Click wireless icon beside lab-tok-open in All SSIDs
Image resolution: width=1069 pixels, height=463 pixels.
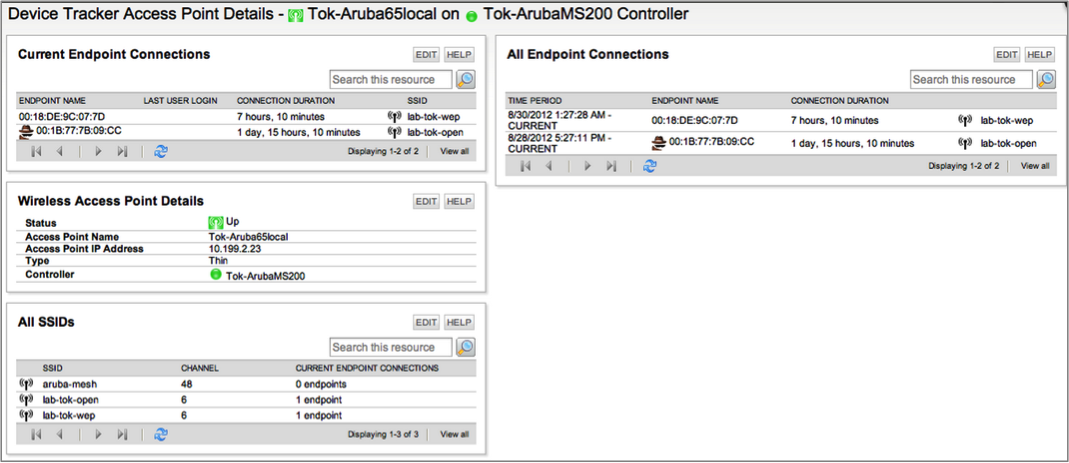27,400
